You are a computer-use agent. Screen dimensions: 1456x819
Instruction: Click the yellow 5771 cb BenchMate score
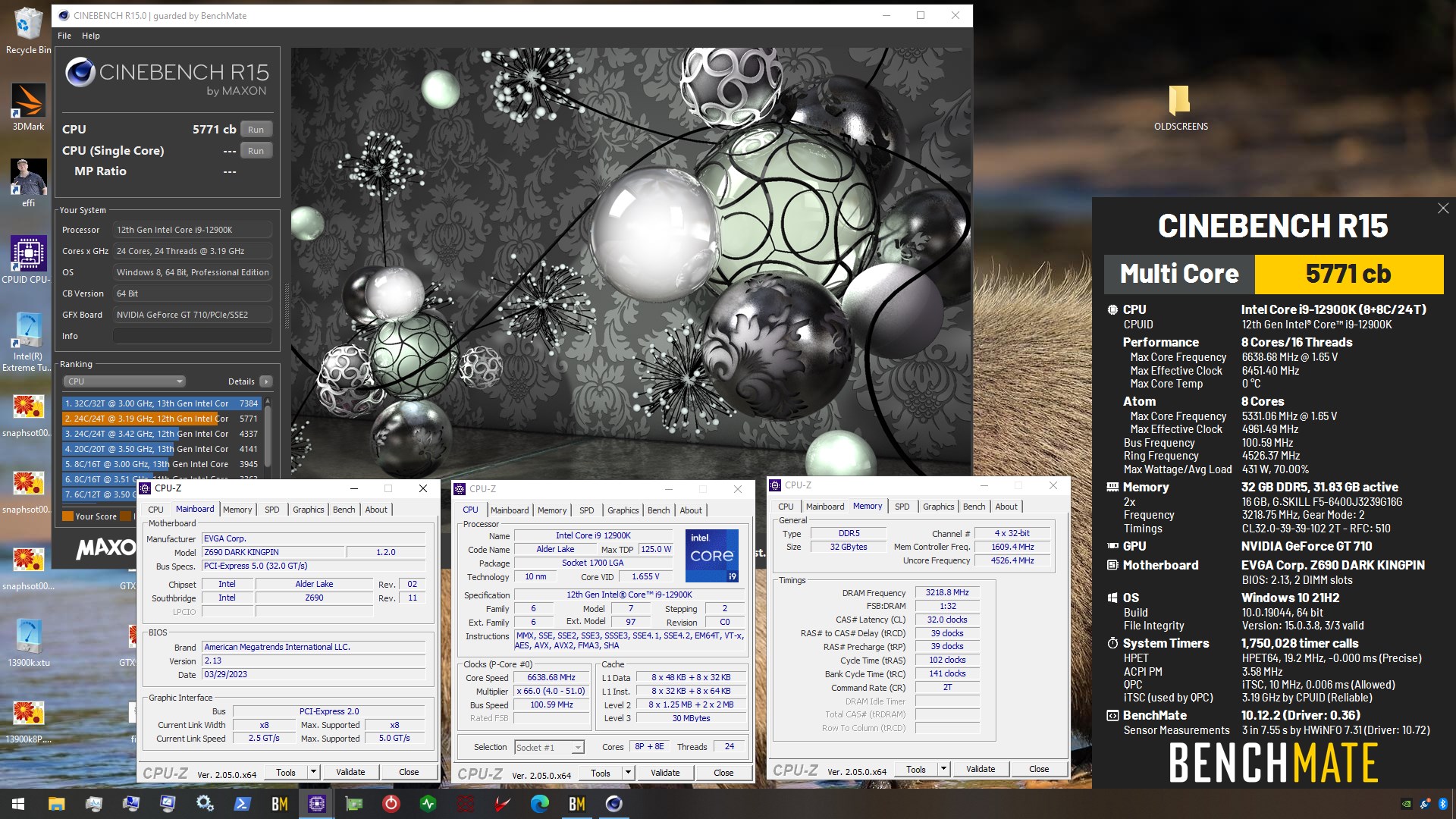1348,274
